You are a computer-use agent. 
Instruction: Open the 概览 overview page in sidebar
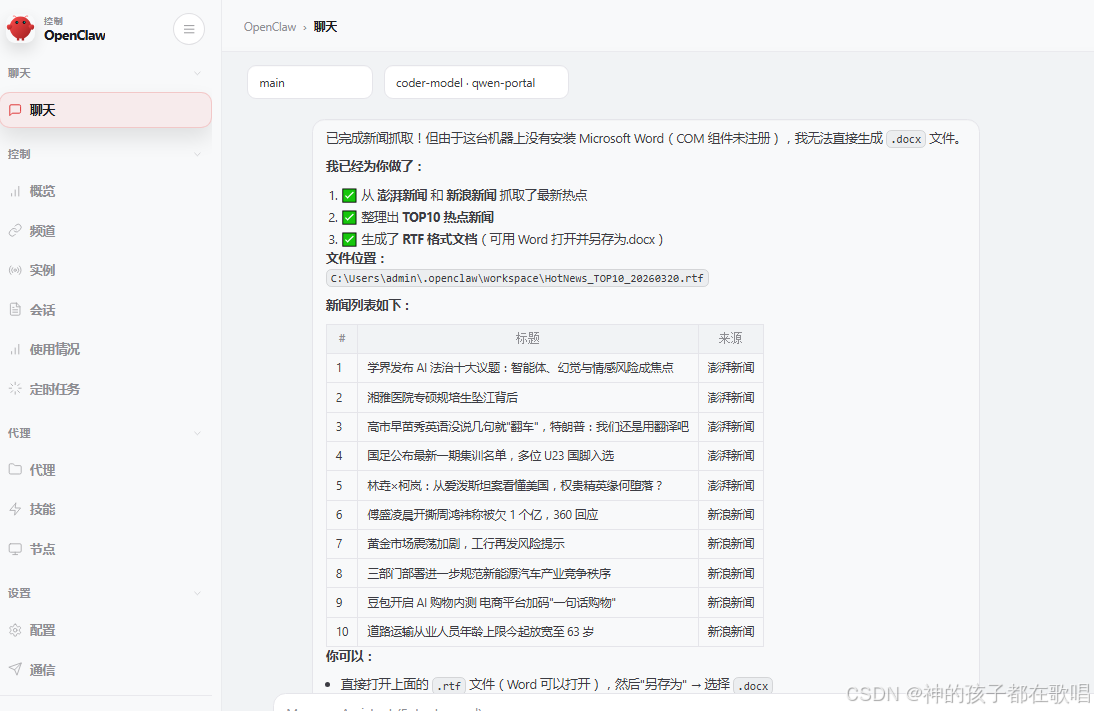[44, 191]
